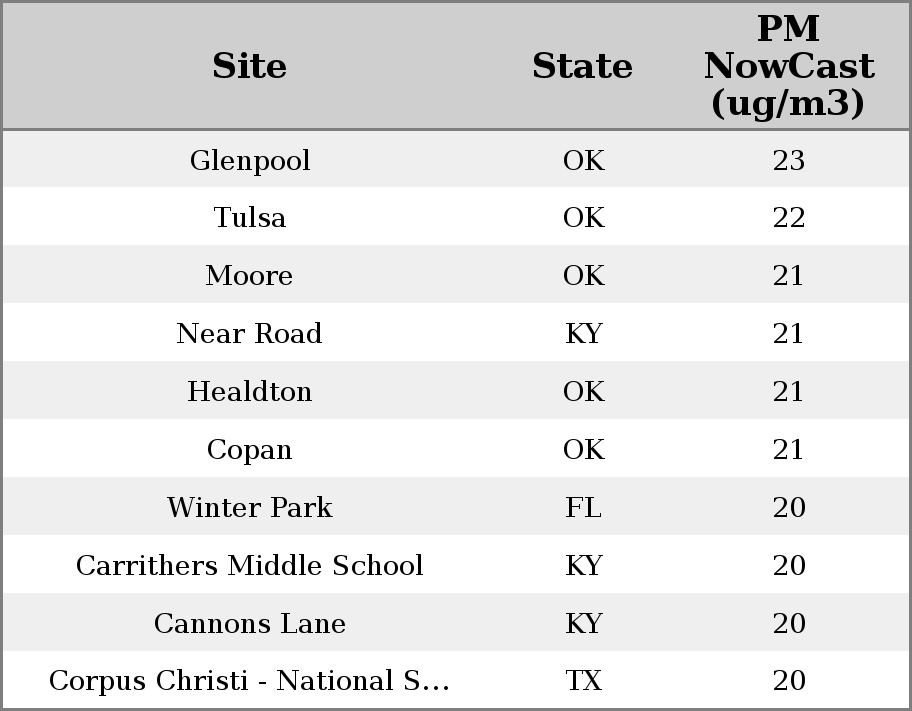Click the Copan site name

point(249,450)
